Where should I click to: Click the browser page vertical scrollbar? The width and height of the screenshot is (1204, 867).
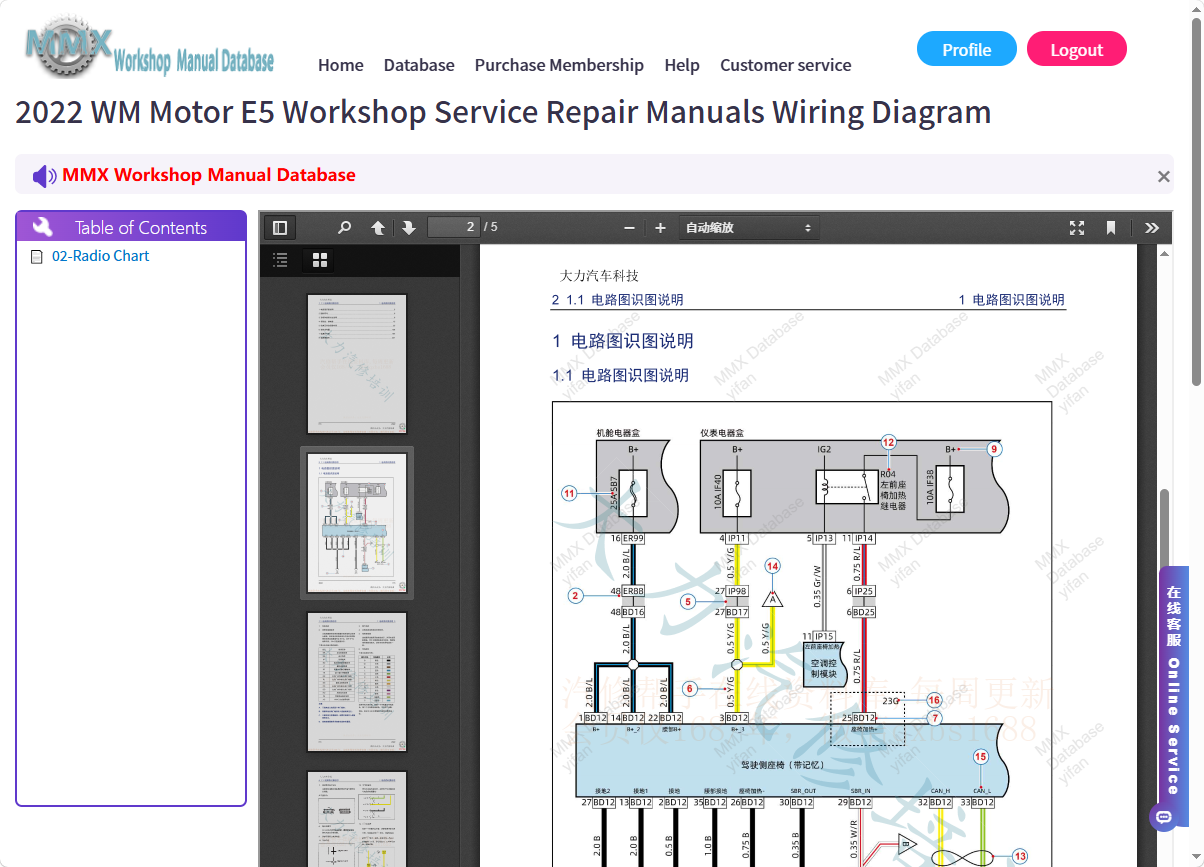click(x=1197, y=200)
